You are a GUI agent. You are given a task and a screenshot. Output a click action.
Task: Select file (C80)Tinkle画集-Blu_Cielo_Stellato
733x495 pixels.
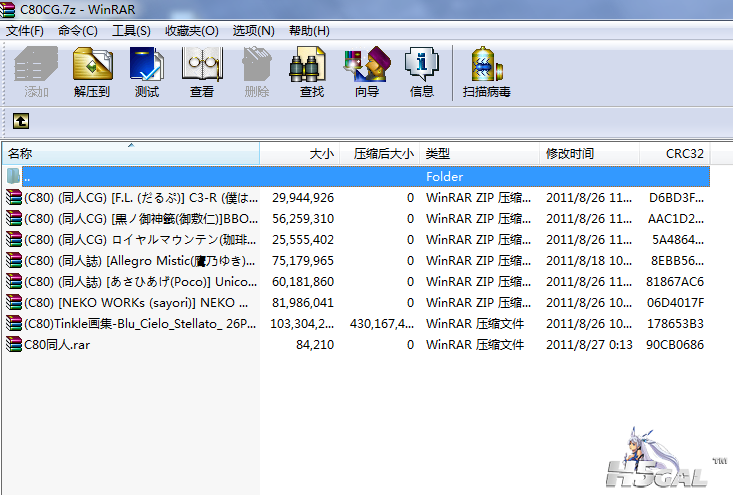(141, 324)
